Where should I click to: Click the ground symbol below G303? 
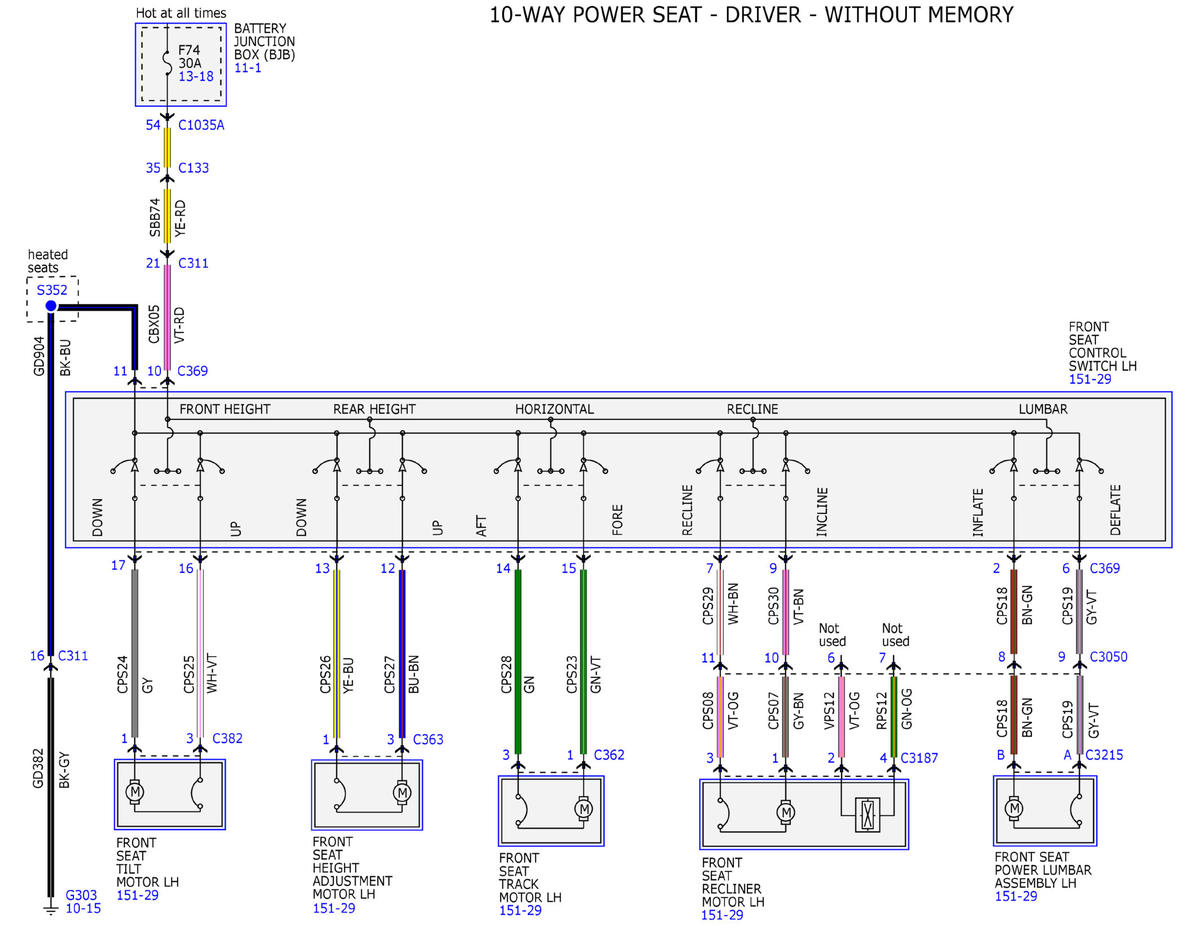click(x=51, y=908)
